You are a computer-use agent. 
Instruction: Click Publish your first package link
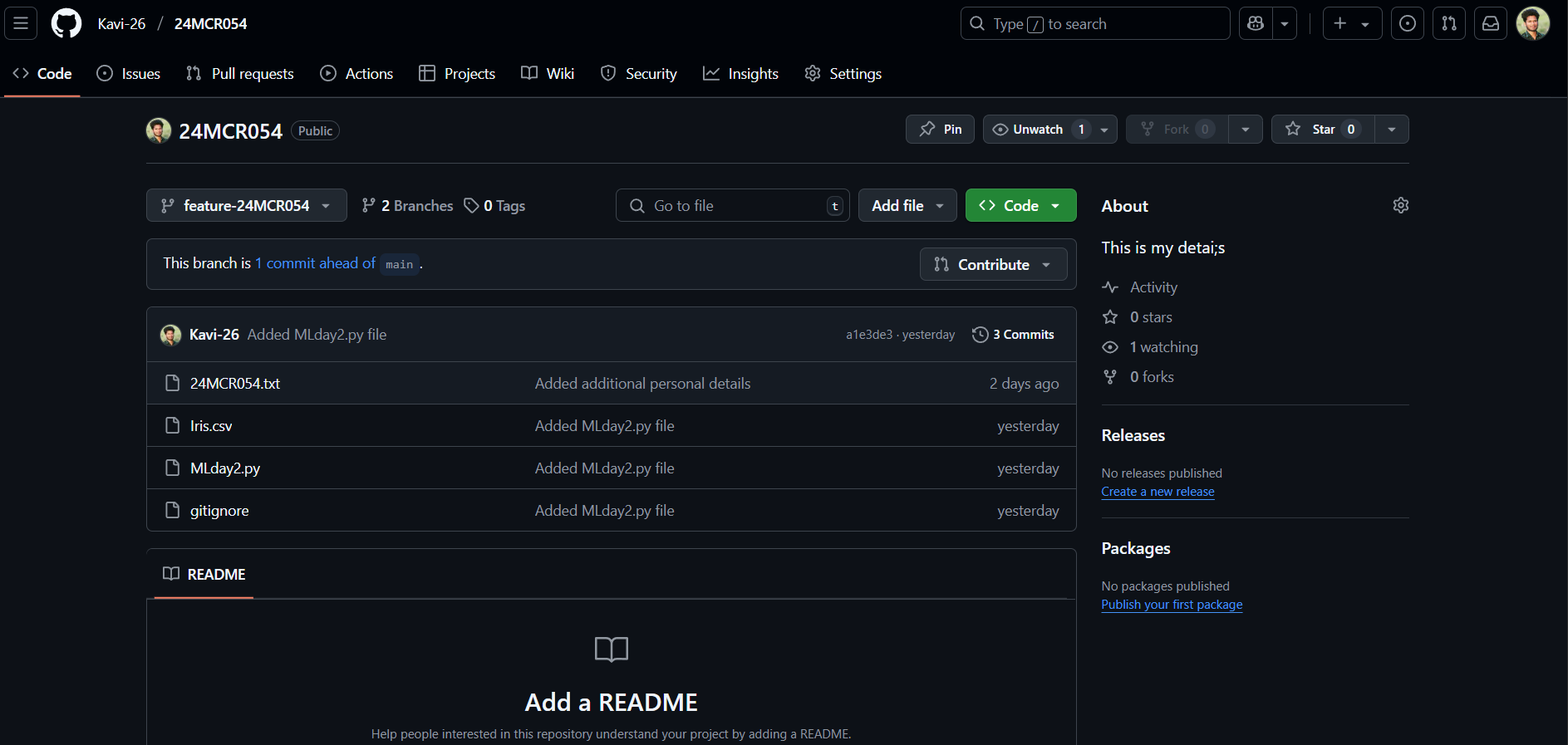1172,605
